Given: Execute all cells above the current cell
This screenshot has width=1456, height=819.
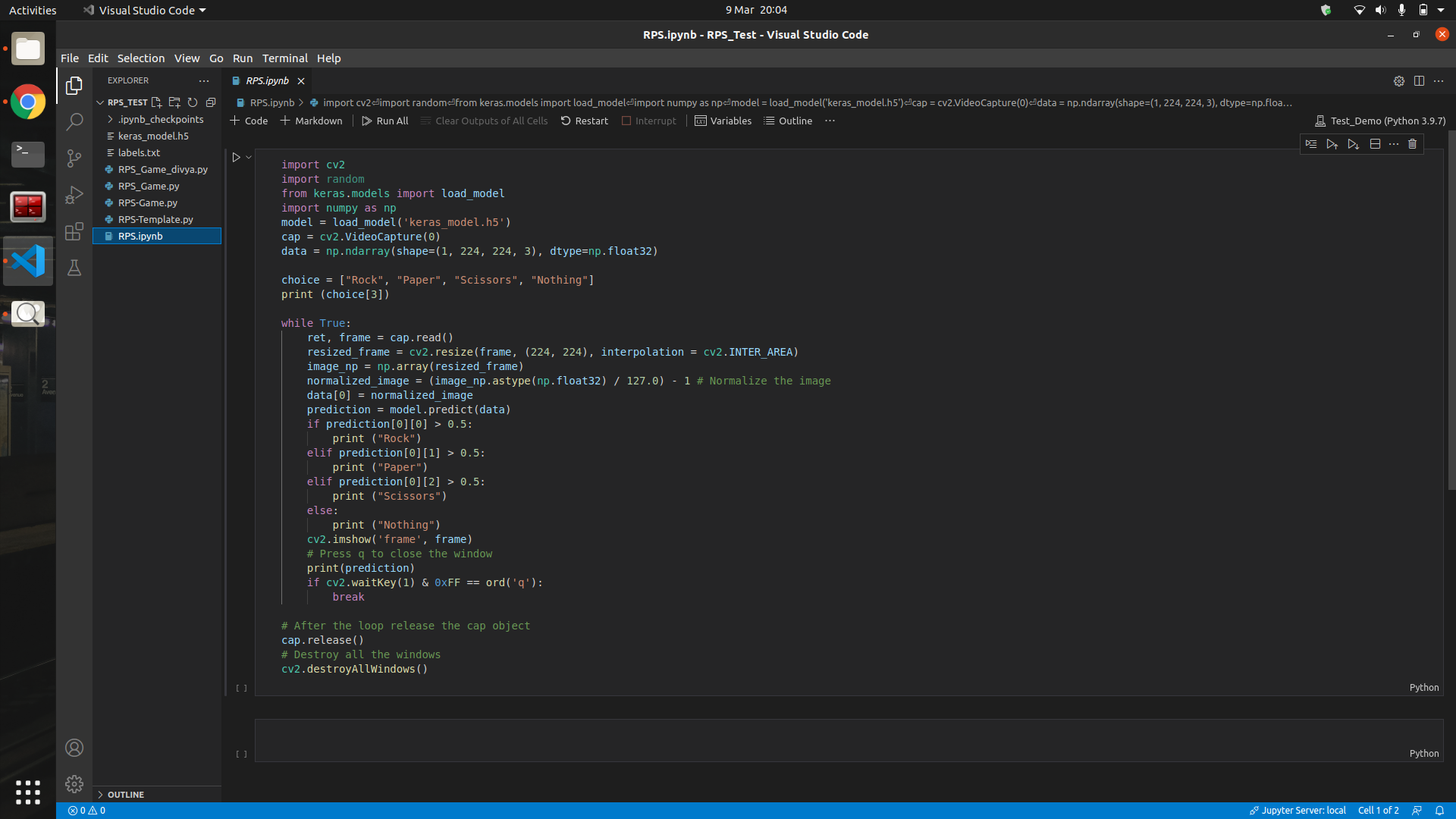Looking at the screenshot, I should click(1332, 144).
